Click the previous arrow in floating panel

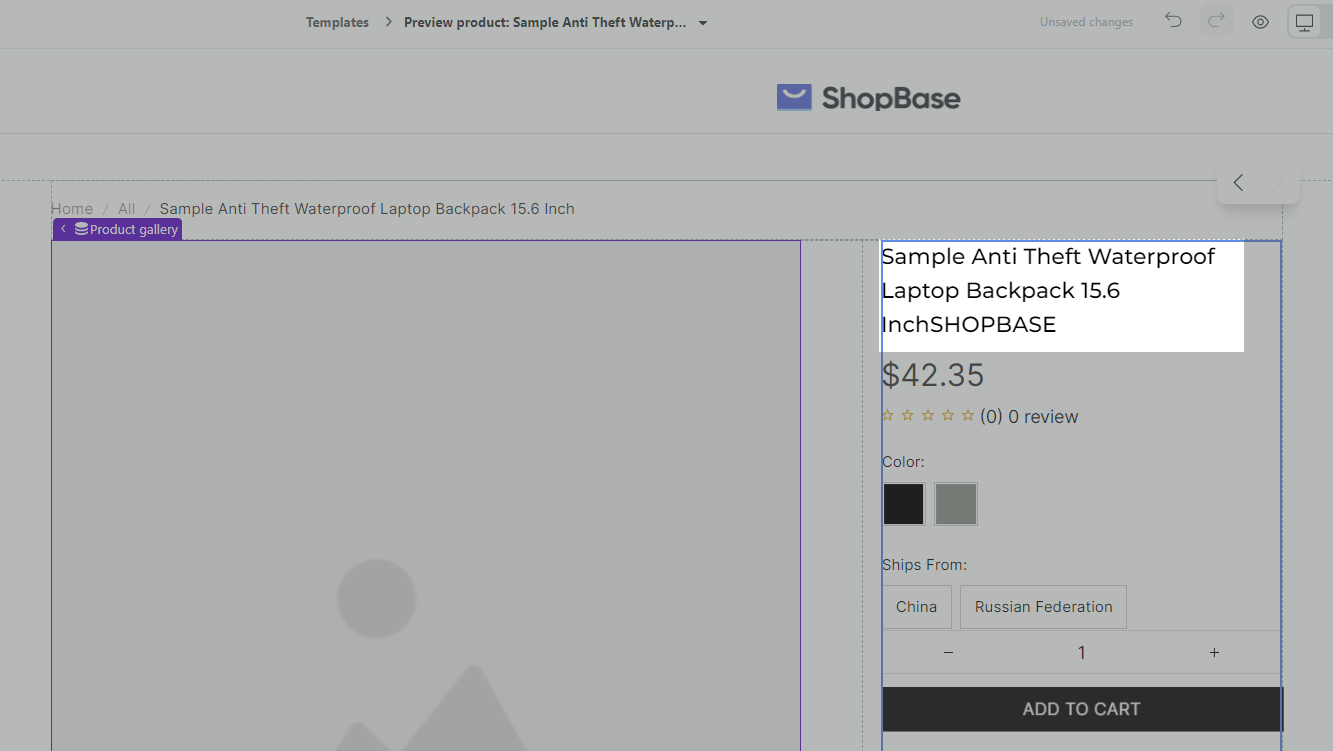pyautogui.click(x=1238, y=182)
